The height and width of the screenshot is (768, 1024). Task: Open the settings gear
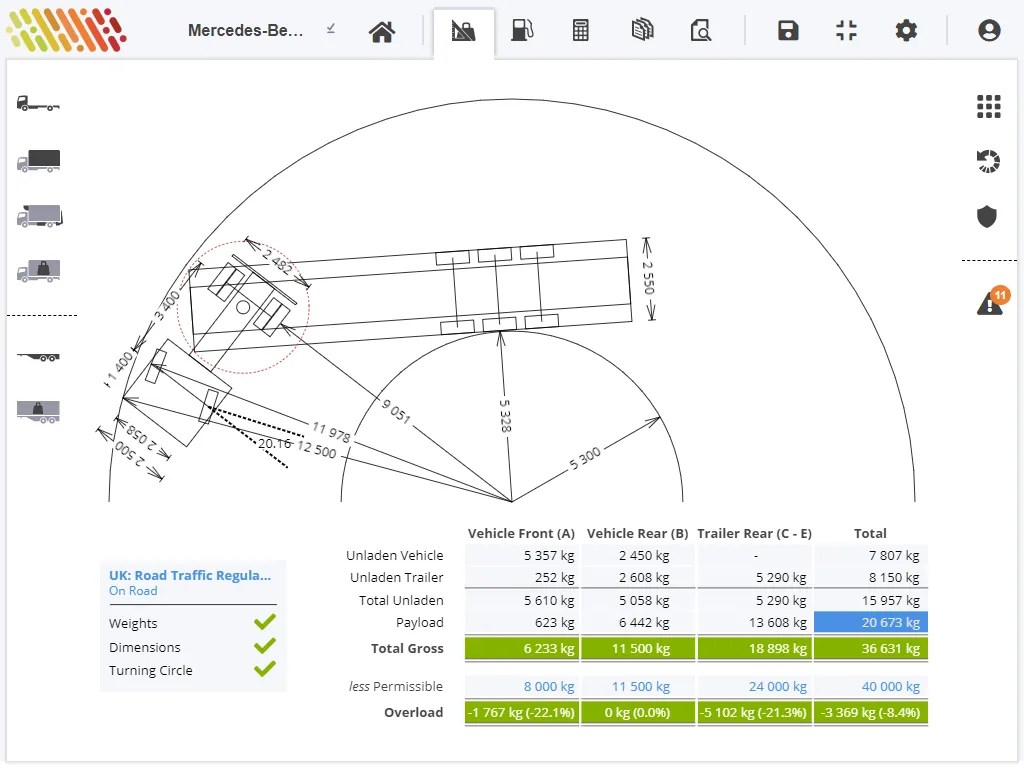pyautogui.click(x=906, y=30)
